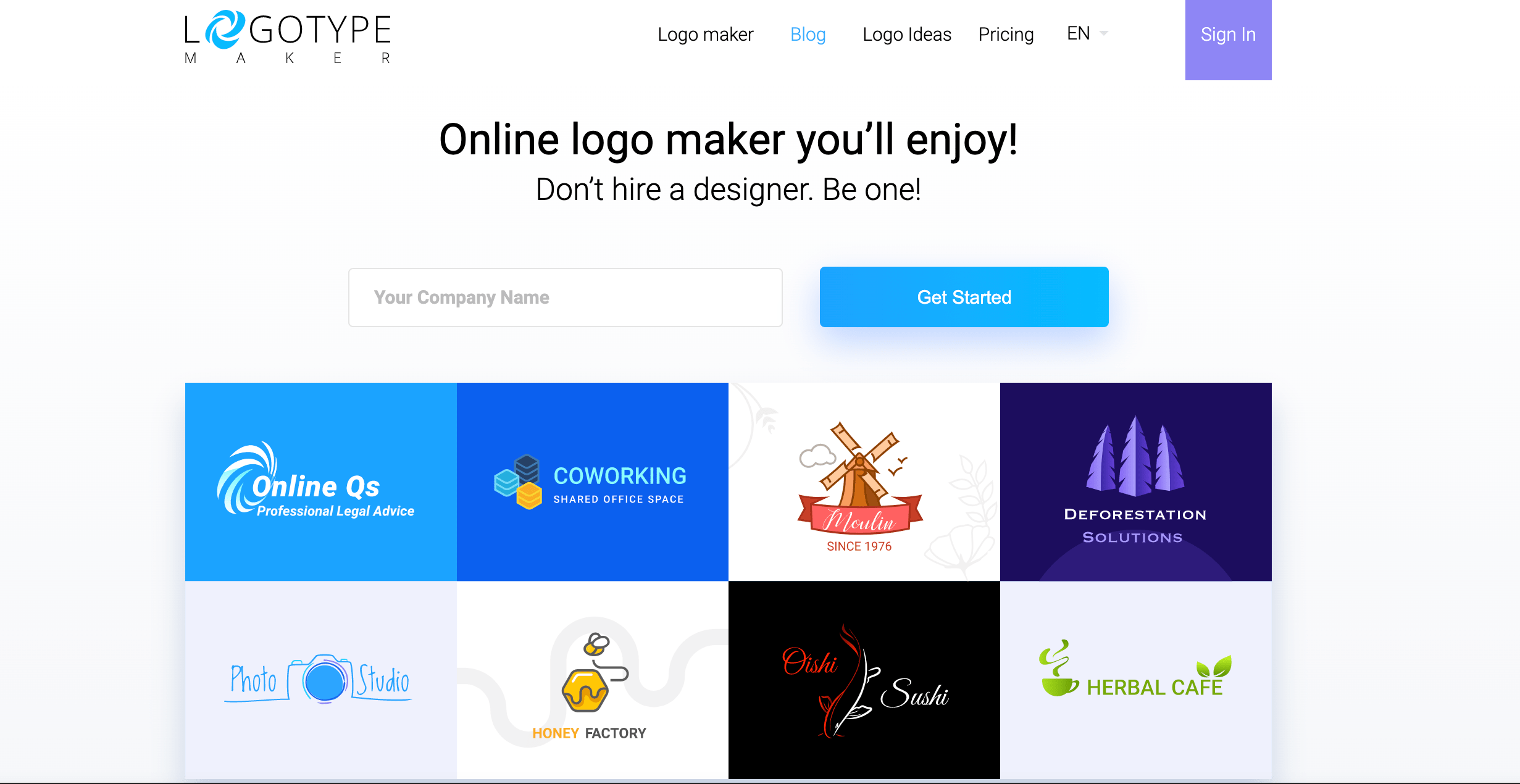This screenshot has height=784, width=1520.
Task: Open the Logo maker menu item
Action: pyautogui.click(x=705, y=34)
